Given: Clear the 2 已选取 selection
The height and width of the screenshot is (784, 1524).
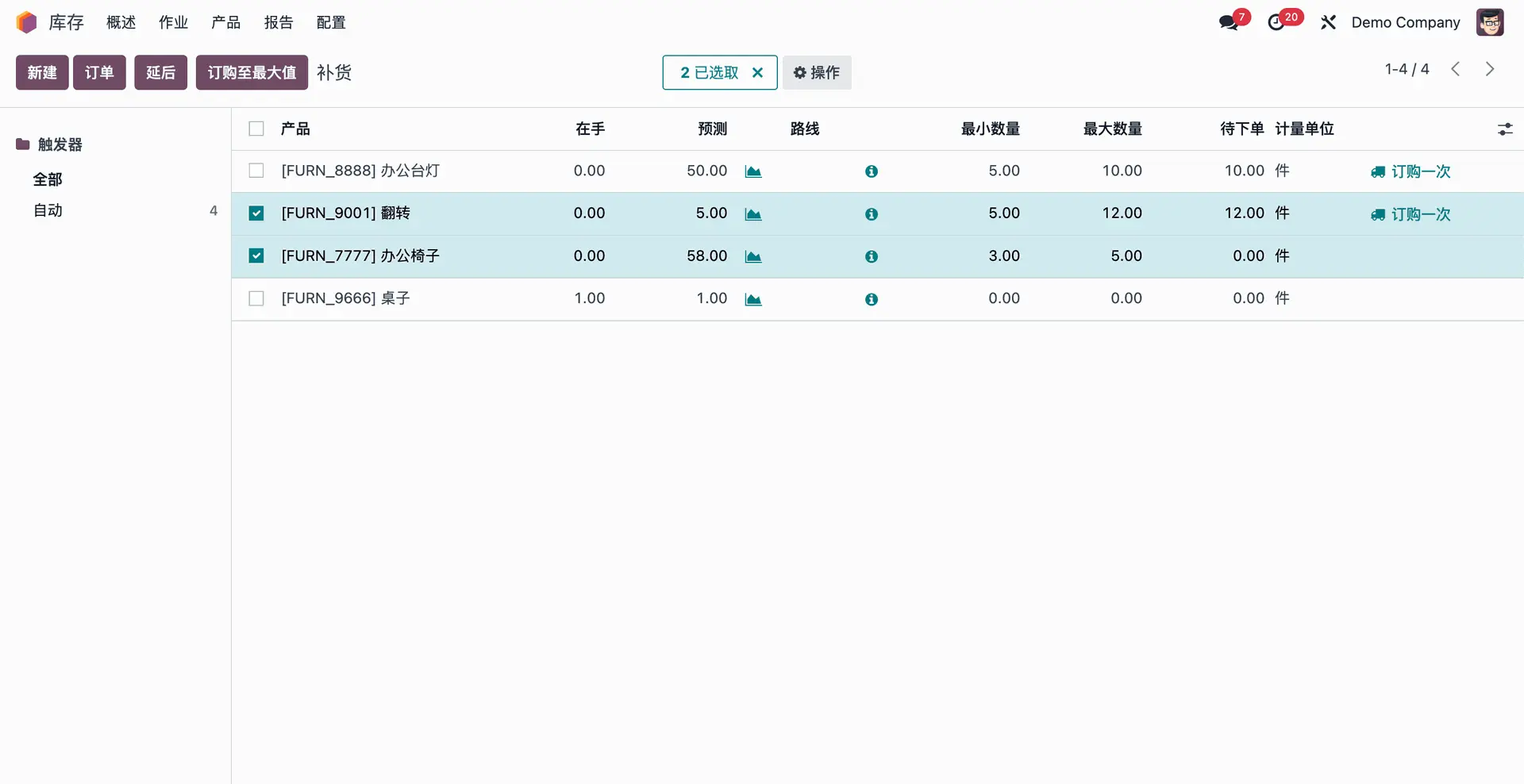Looking at the screenshot, I should pyautogui.click(x=757, y=72).
